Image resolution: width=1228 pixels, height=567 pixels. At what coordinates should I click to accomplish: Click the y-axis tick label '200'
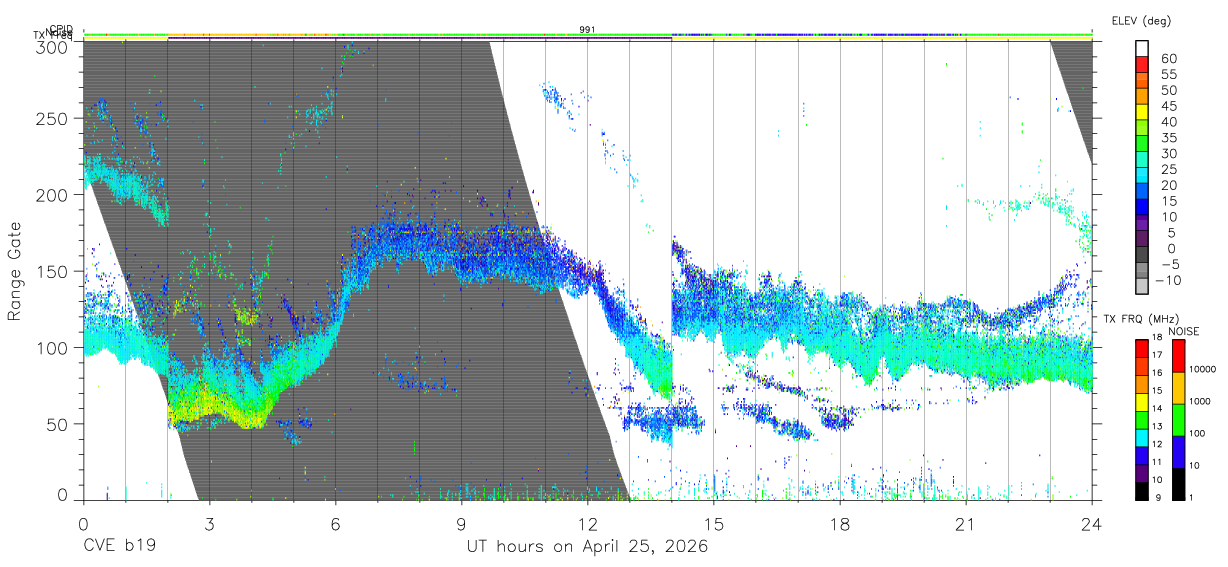[52, 195]
